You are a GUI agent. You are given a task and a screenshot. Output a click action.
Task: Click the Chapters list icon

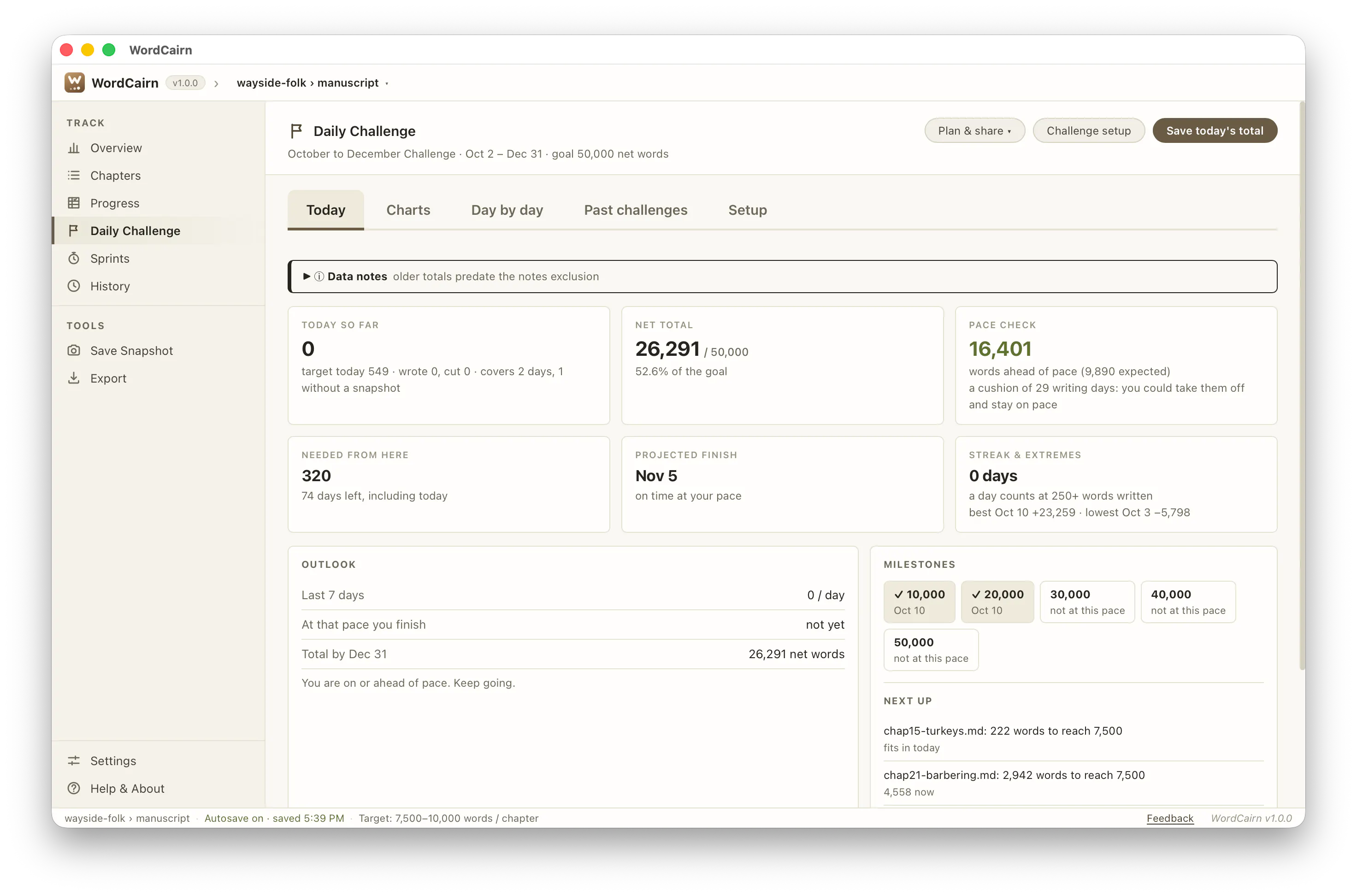click(x=74, y=176)
